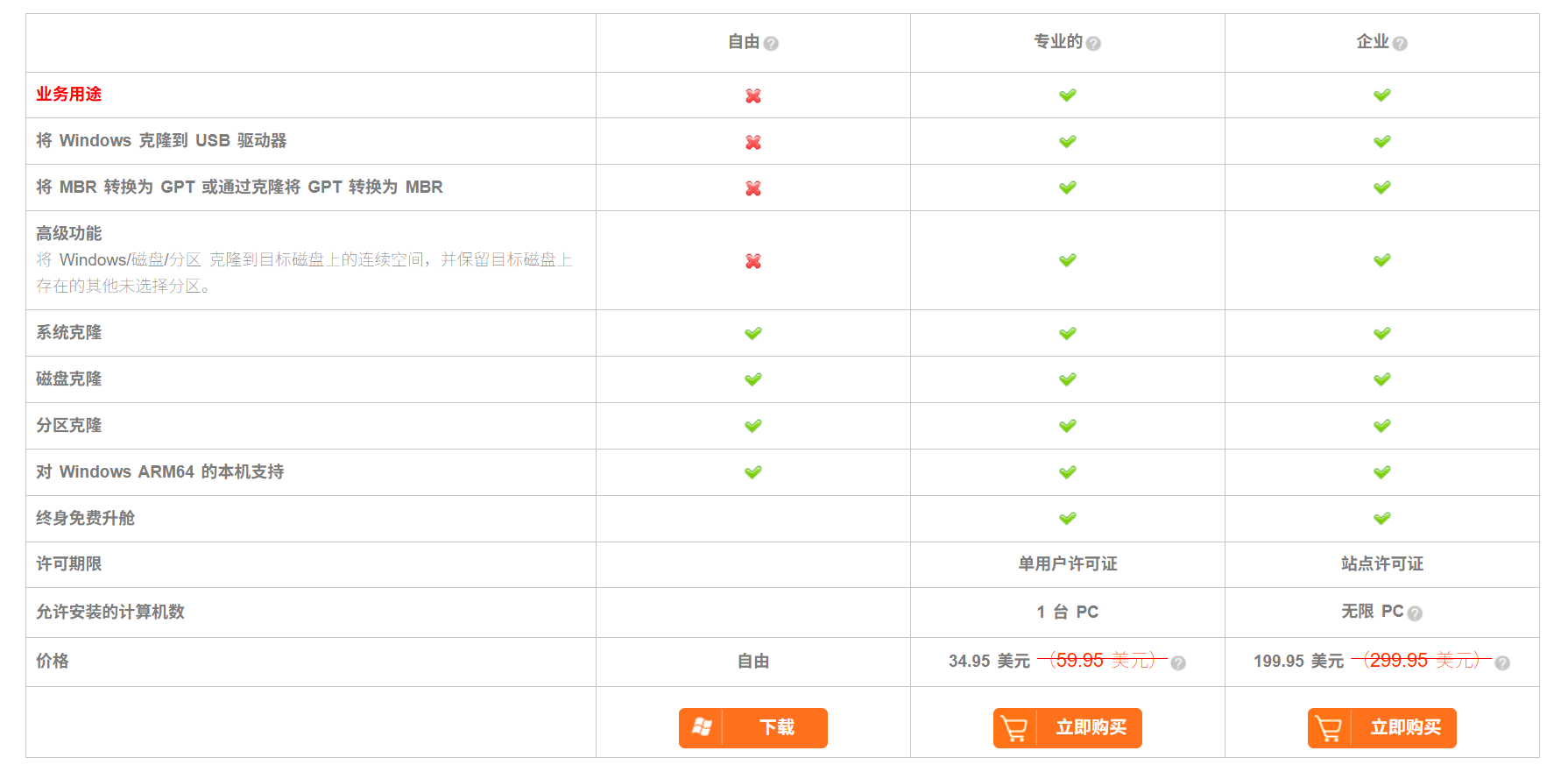This screenshot has height=772, width=1568.
Task: Click the MBR 转换为 GPT row label
Action: (x=239, y=187)
